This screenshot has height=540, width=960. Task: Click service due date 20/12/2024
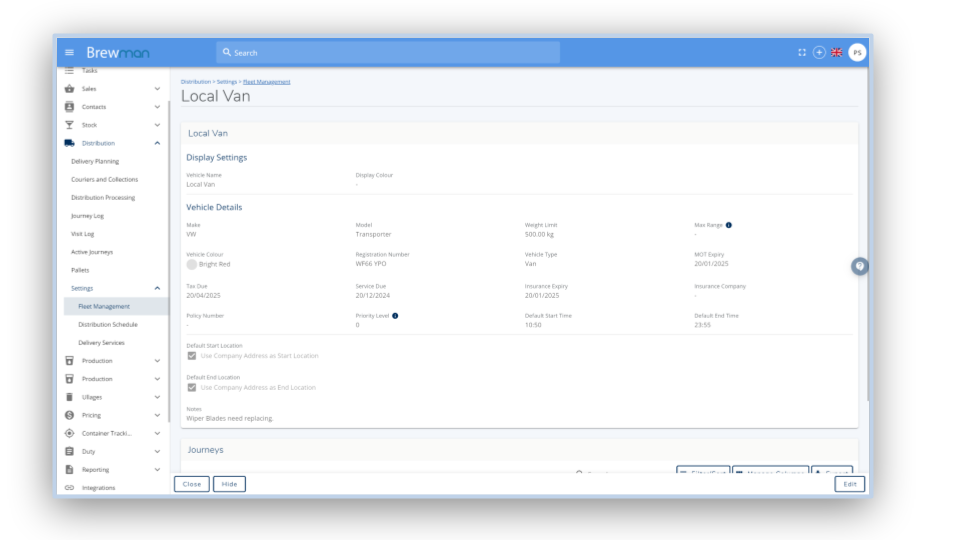372,296
